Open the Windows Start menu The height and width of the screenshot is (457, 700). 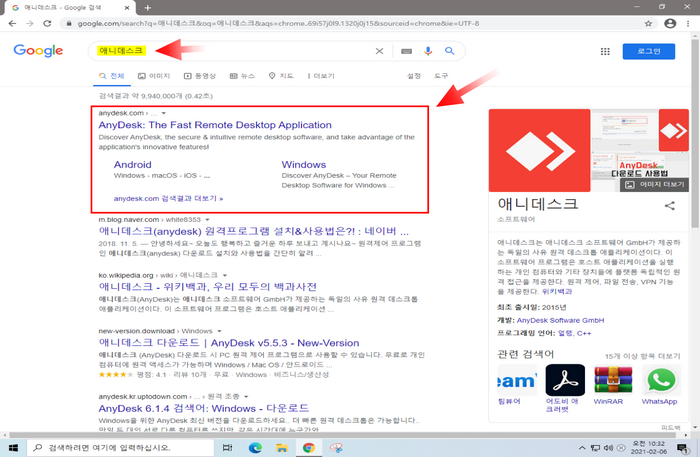(13, 448)
